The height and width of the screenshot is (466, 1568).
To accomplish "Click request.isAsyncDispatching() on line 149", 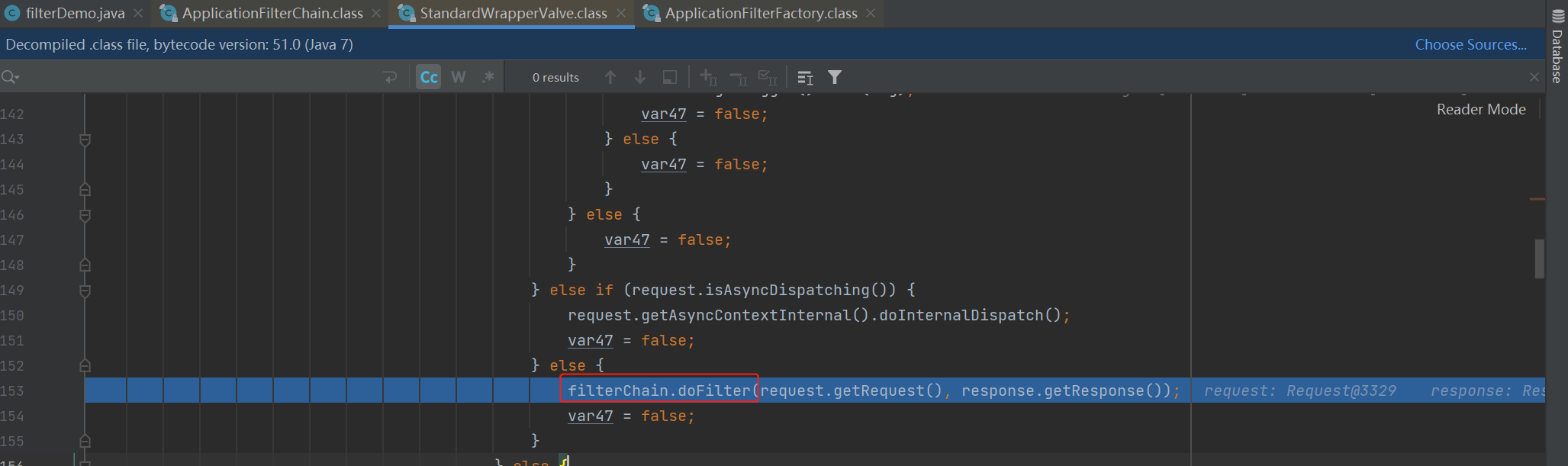I will tap(764, 290).
